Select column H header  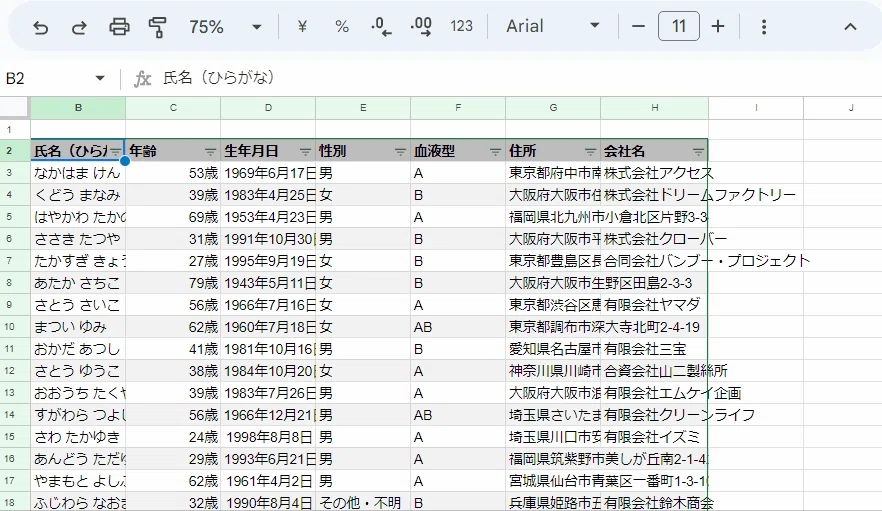[x=655, y=107]
